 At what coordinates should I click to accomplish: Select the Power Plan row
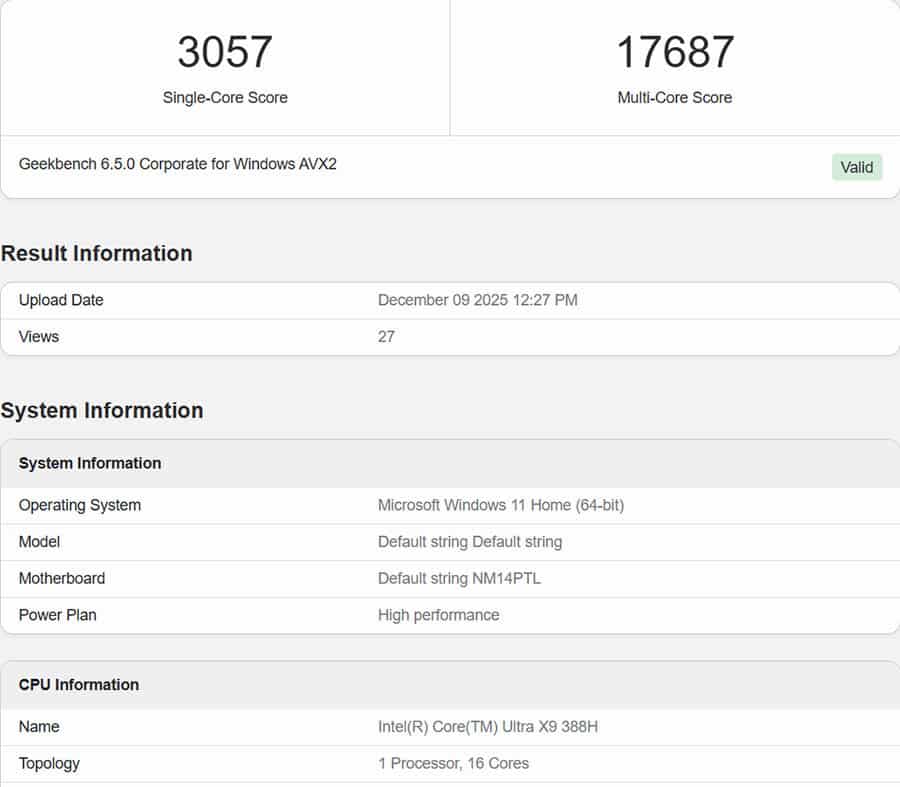coord(57,615)
